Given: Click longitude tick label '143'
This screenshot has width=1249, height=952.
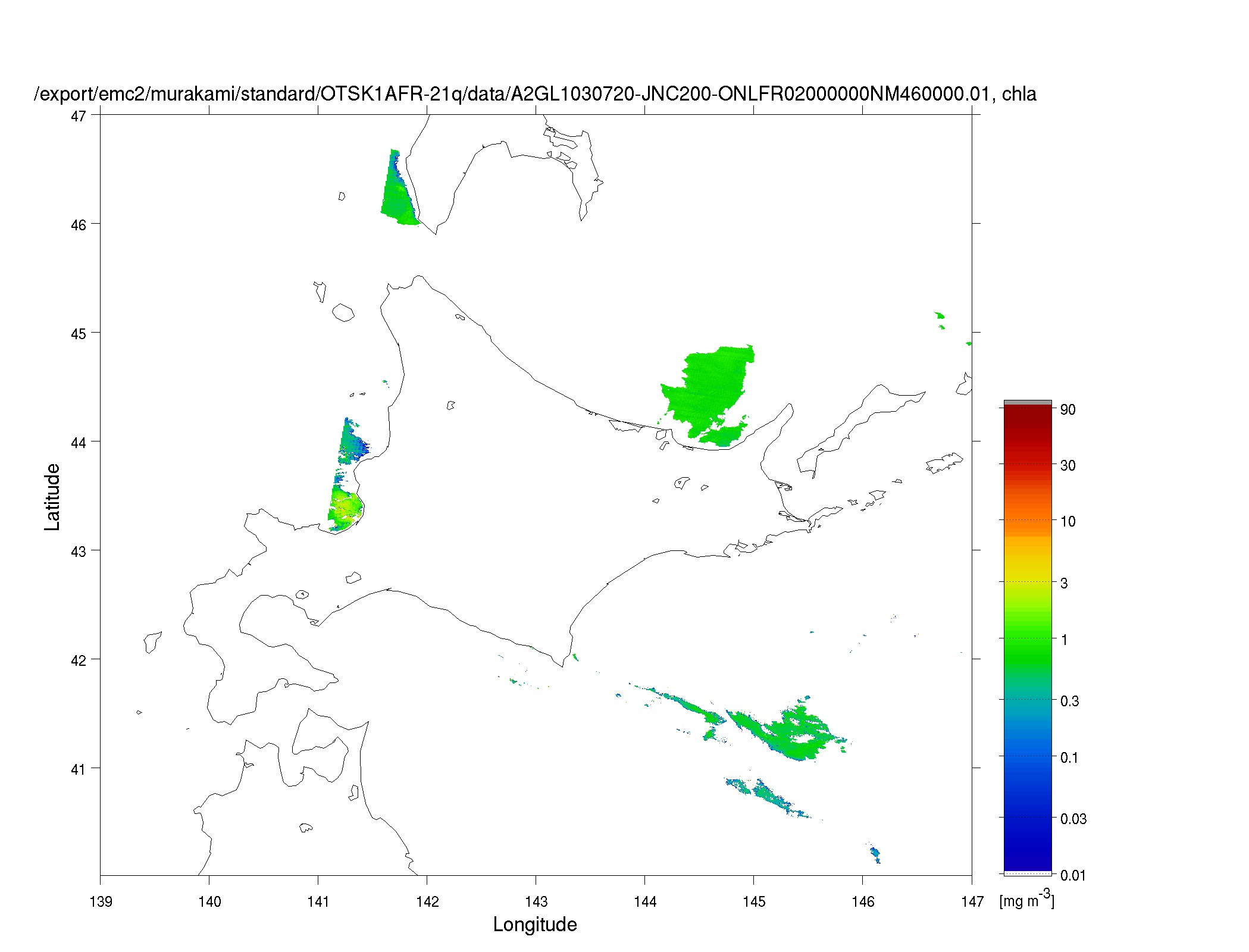Looking at the screenshot, I should (536, 901).
